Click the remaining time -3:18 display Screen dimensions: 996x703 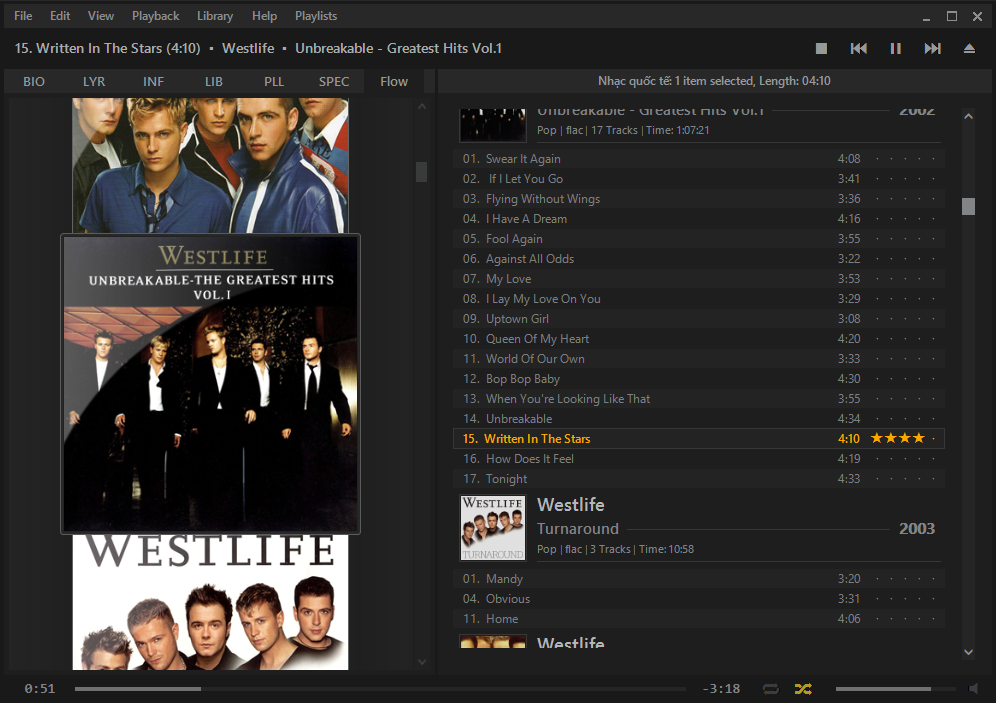(721, 688)
